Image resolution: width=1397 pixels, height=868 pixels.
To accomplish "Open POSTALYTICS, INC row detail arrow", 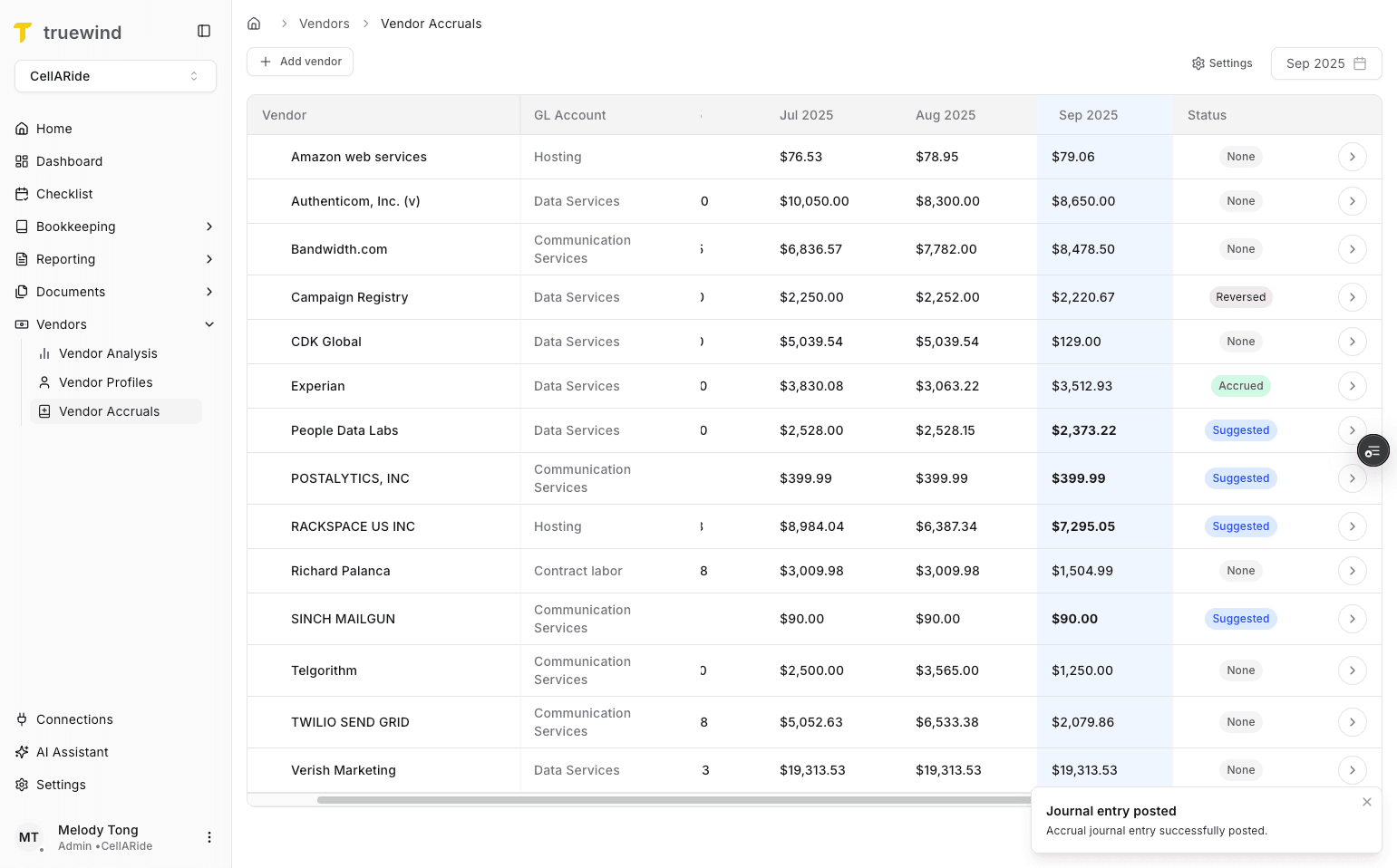I will click(x=1352, y=478).
